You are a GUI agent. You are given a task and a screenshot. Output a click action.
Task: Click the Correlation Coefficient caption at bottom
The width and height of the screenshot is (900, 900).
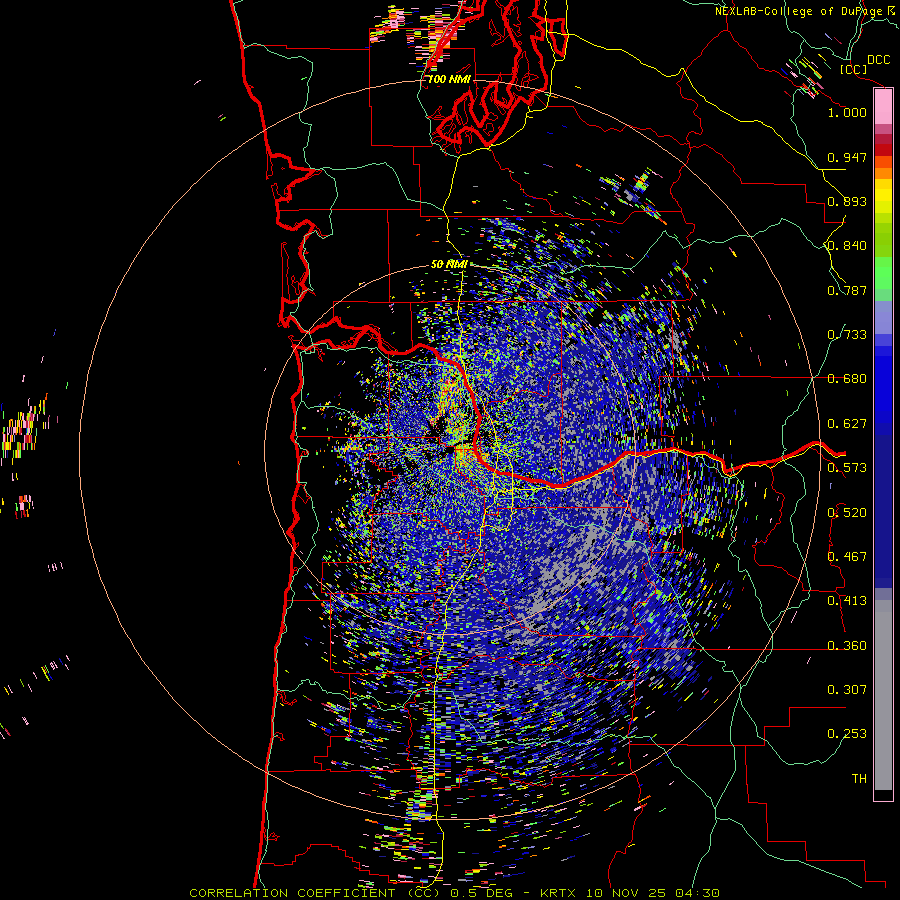coord(455,893)
